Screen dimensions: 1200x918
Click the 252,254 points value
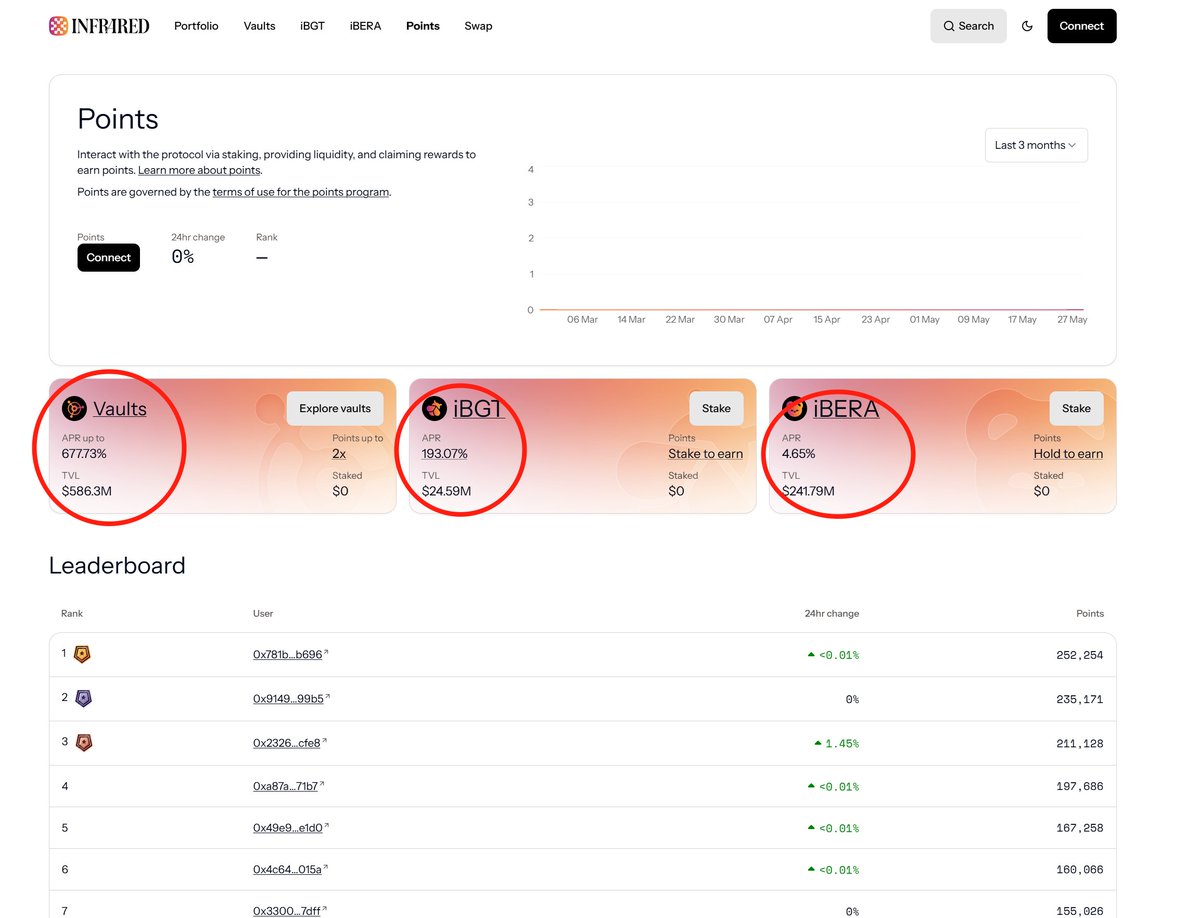coord(1079,655)
